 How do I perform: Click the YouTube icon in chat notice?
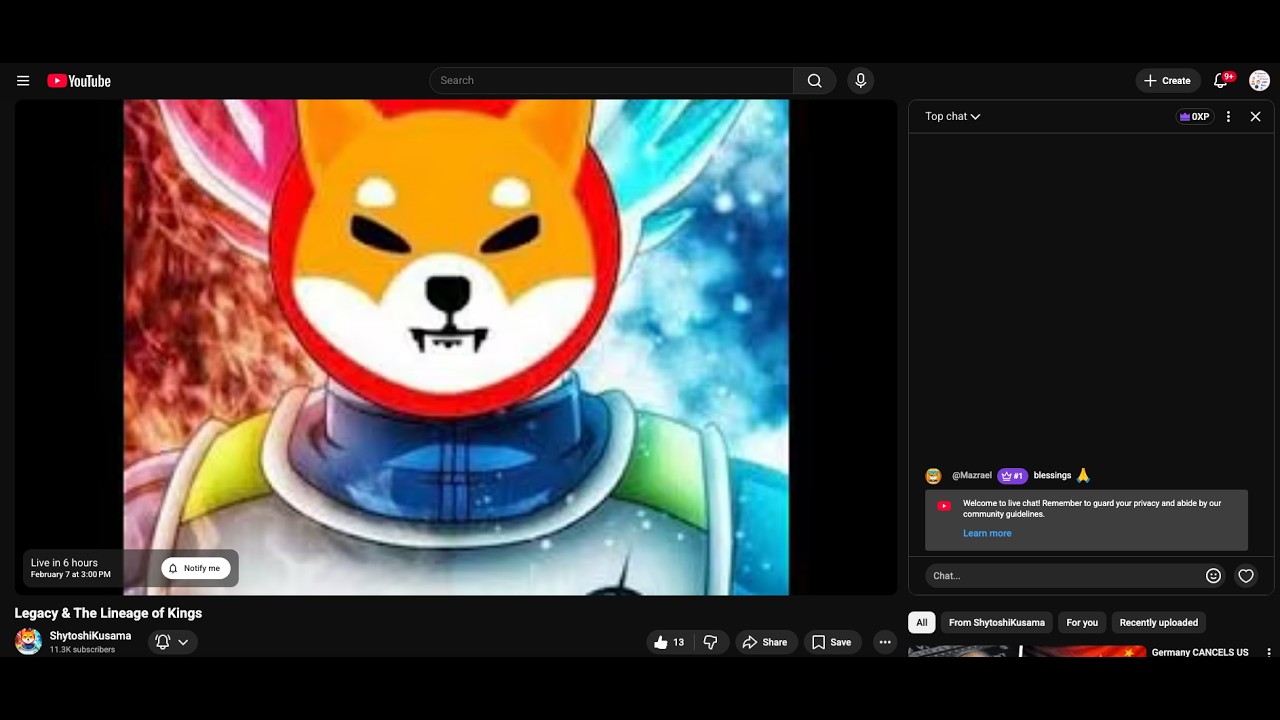pos(944,506)
